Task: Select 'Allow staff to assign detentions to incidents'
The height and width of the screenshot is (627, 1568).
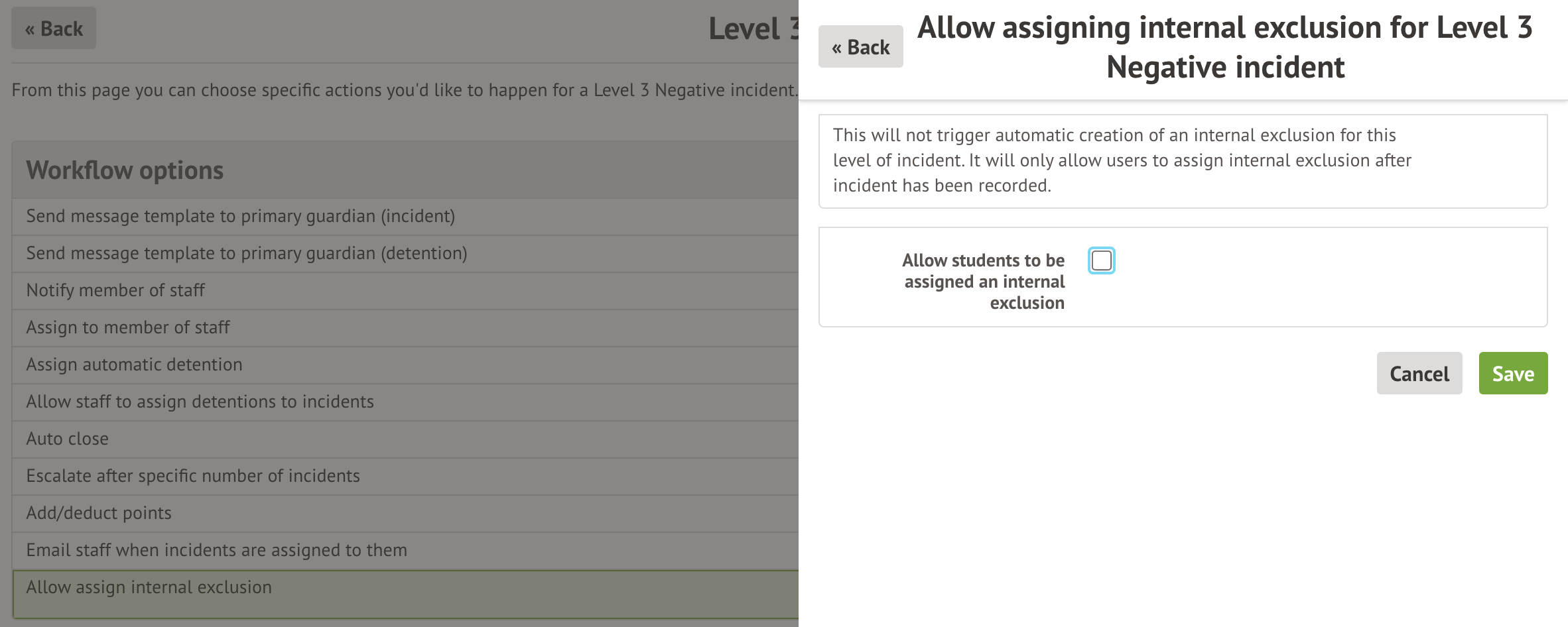Action: (200, 402)
